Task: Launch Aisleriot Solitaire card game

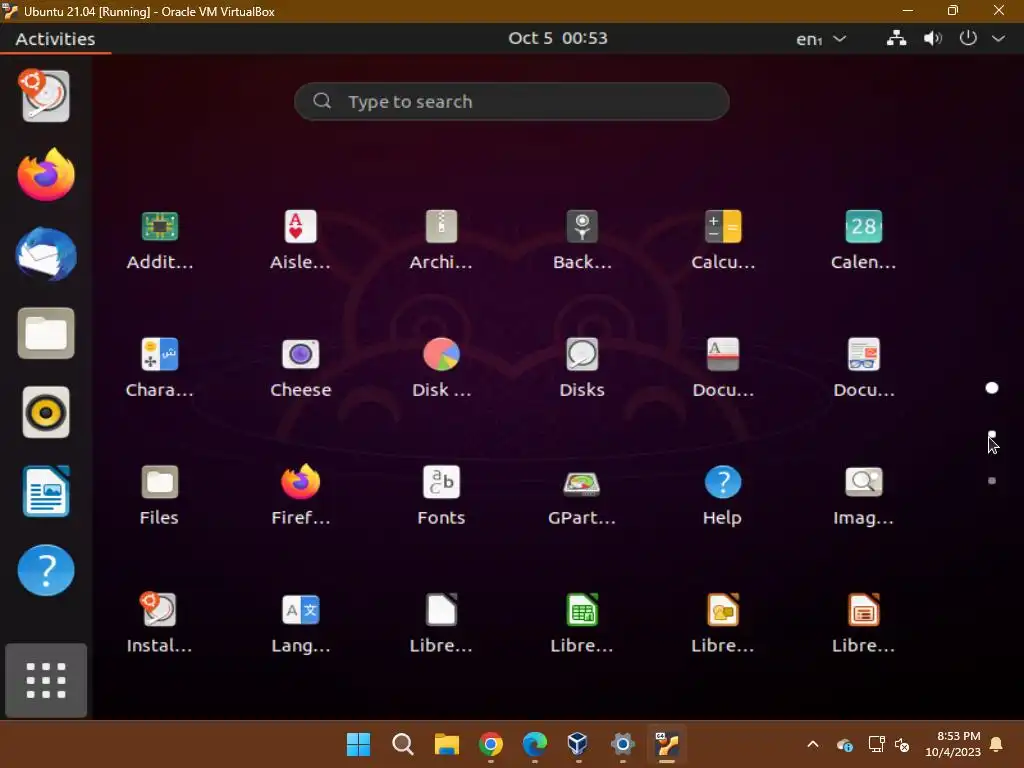Action: point(300,240)
